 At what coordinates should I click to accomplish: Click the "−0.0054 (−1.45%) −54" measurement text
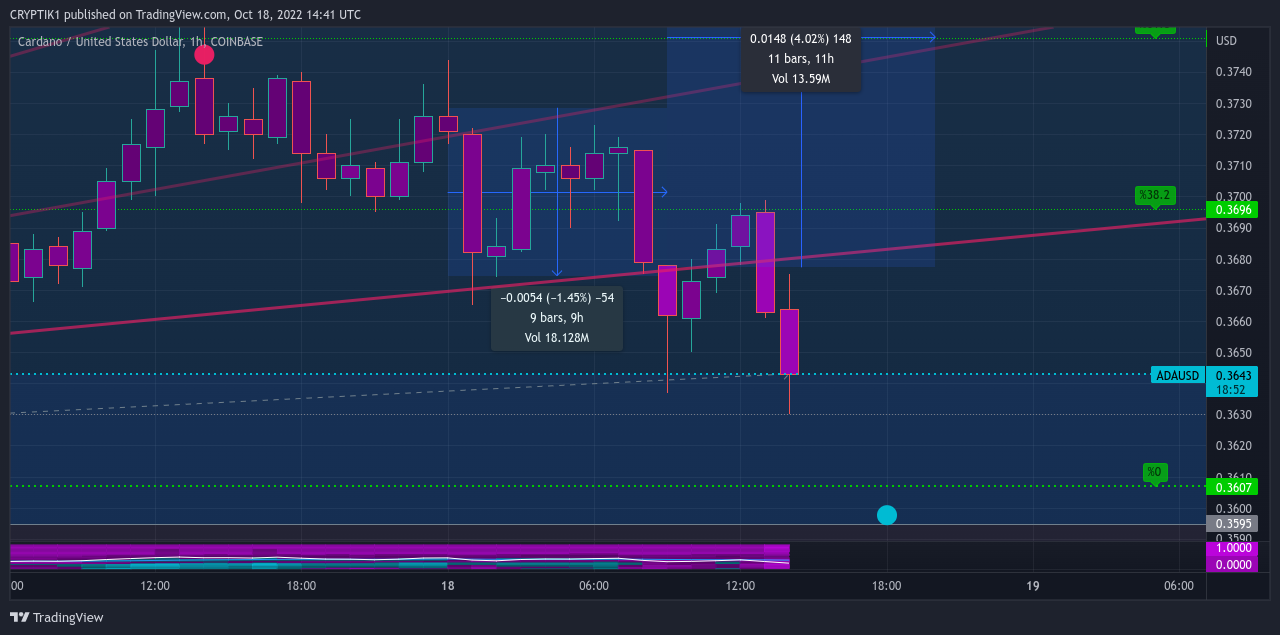point(557,298)
